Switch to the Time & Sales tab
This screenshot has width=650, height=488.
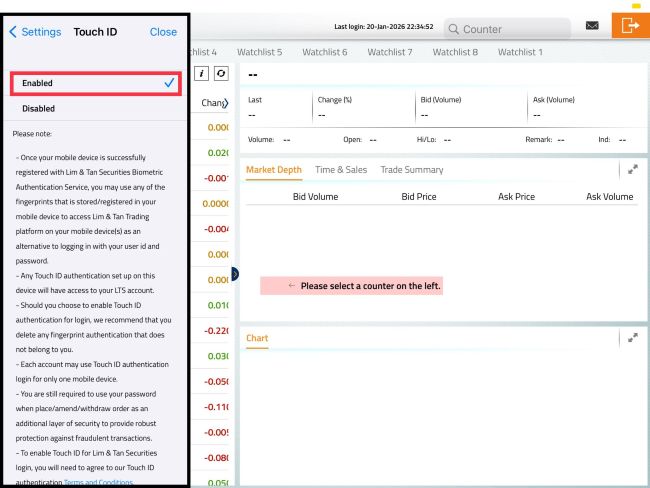[x=340, y=170]
